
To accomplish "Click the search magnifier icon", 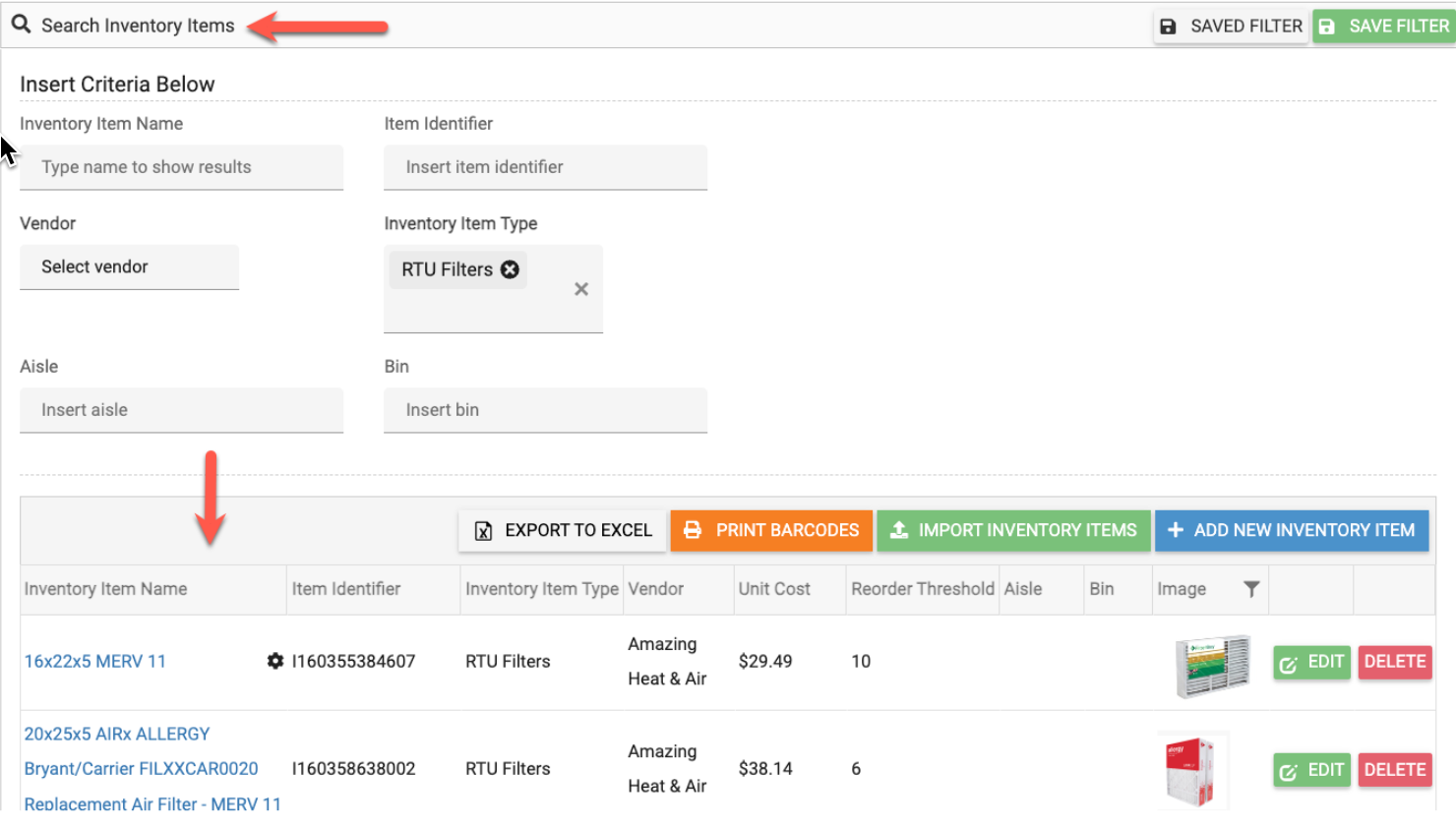I will (x=21, y=25).
